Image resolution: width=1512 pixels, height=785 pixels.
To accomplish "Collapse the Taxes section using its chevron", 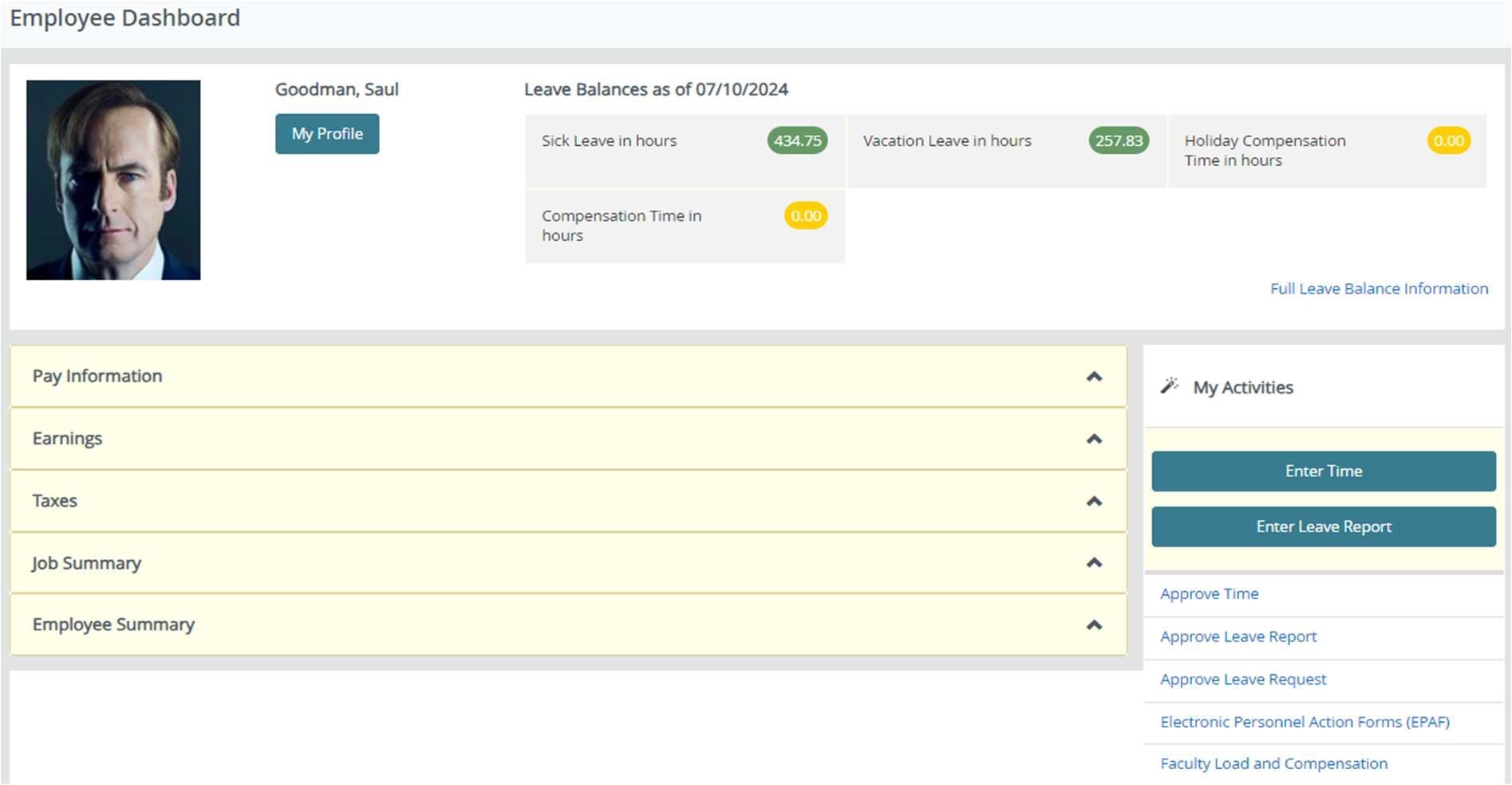I will point(1094,501).
